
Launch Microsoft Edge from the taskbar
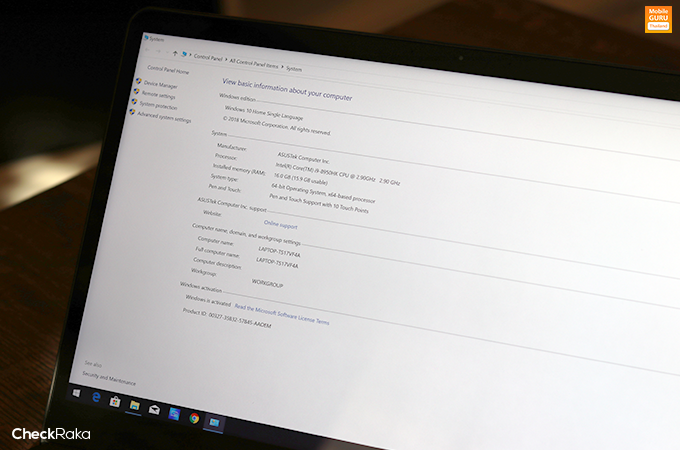pyautogui.click(x=96, y=399)
